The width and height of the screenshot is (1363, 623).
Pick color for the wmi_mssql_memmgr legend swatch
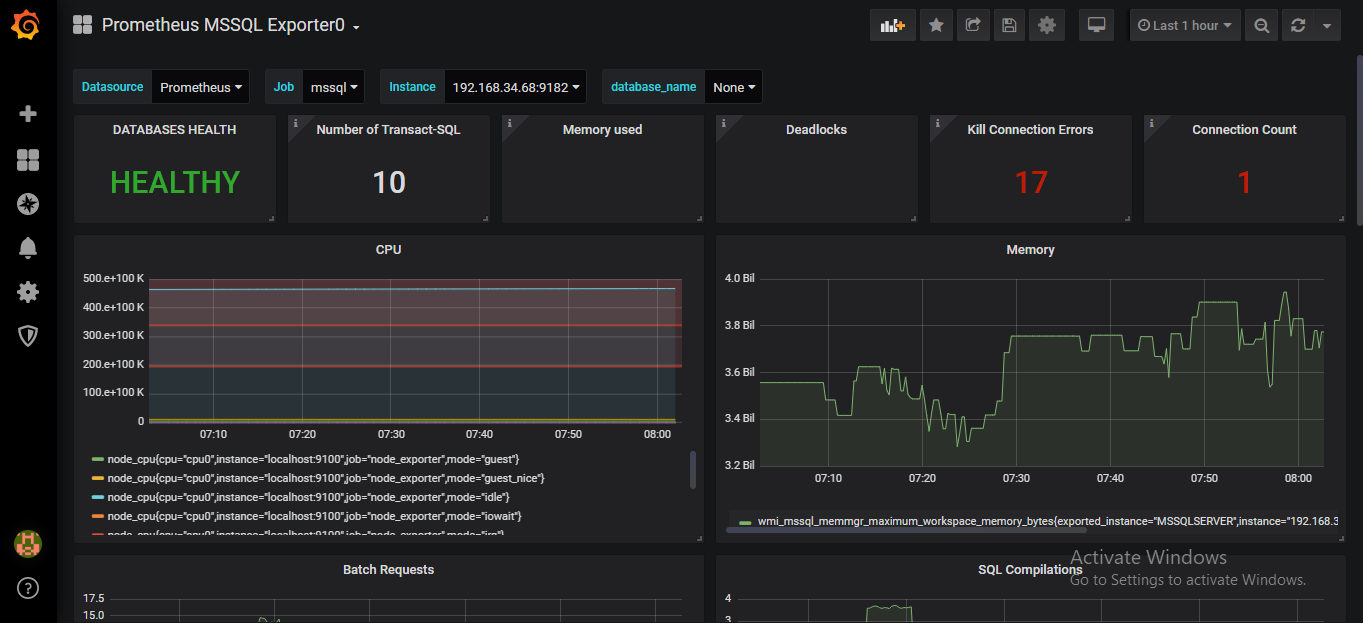[x=745, y=522]
